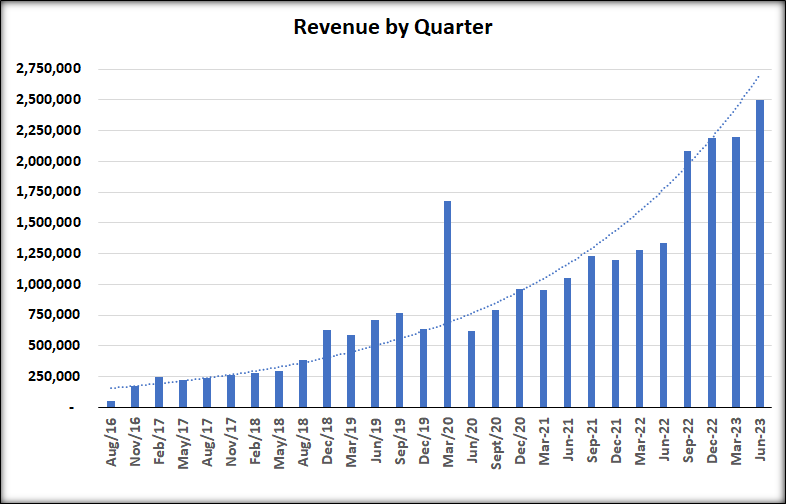This screenshot has width=786, height=504.
Task: Click the Aug/16 bar
Action: pos(111,404)
